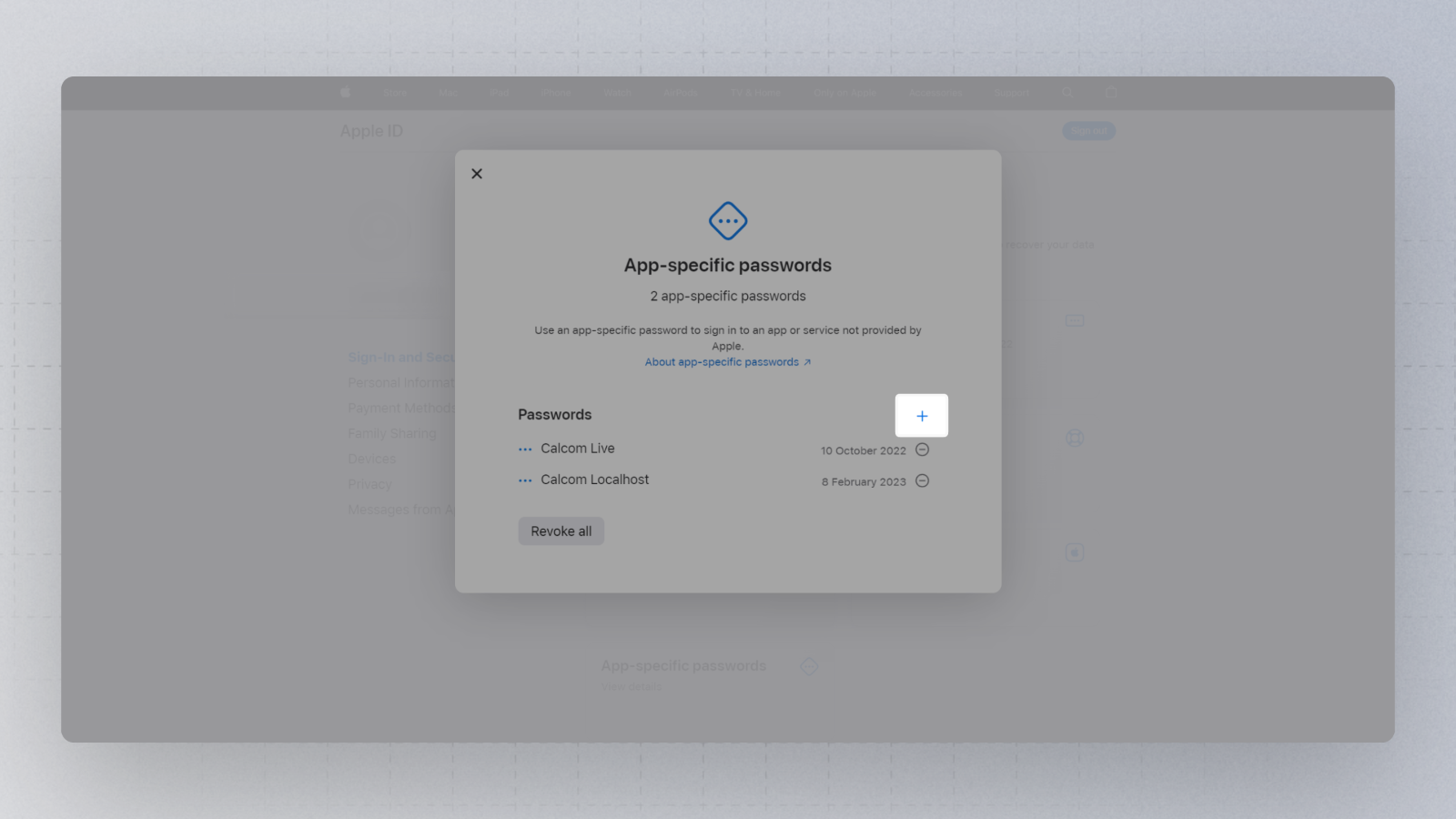Open the Watch menu item

(617, 93)
